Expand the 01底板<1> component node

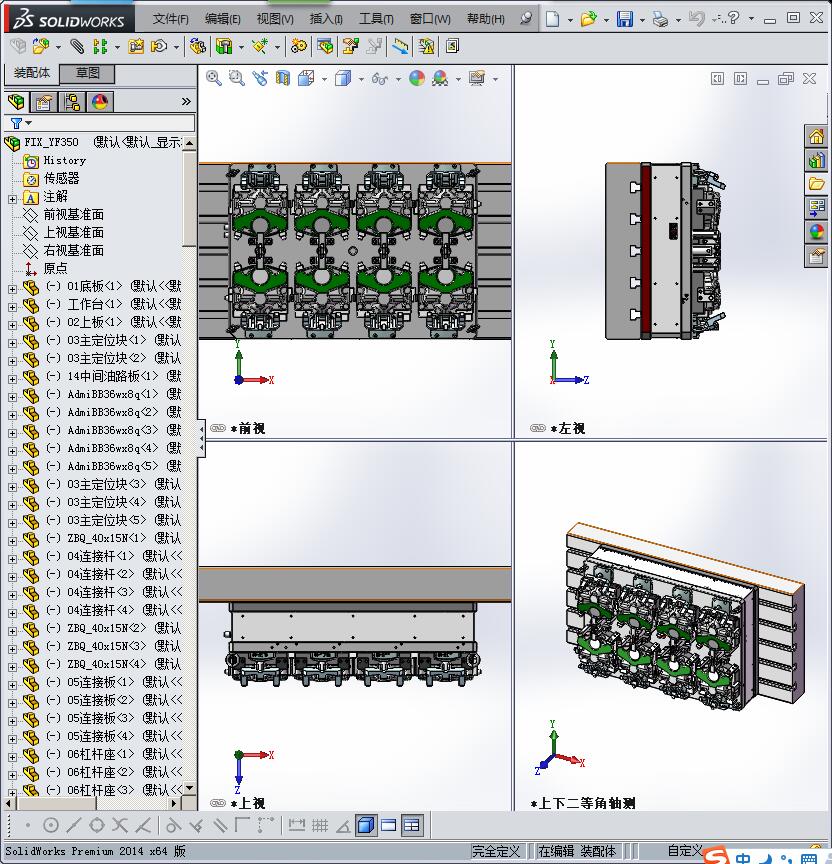(x=12, y=287)
